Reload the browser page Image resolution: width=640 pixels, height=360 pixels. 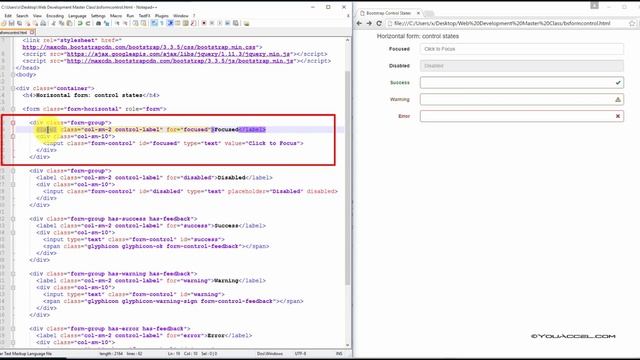click(x=379, y=23)
